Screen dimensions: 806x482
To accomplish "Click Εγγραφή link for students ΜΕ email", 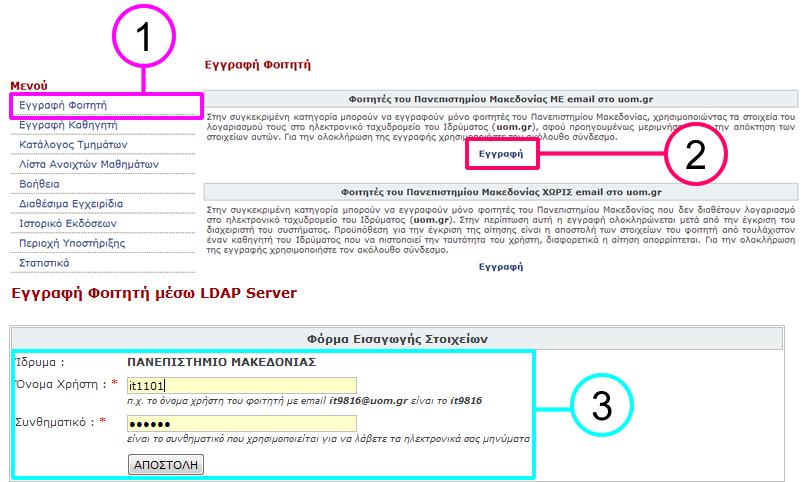I will tap(501, 154).
